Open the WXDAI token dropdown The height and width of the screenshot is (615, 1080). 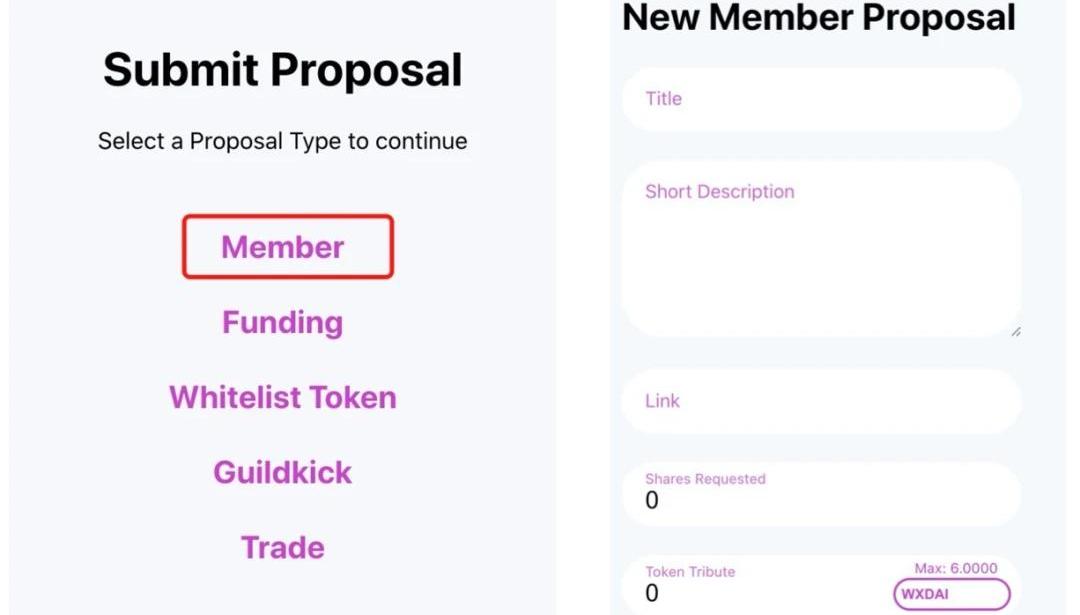click(951, 594)
